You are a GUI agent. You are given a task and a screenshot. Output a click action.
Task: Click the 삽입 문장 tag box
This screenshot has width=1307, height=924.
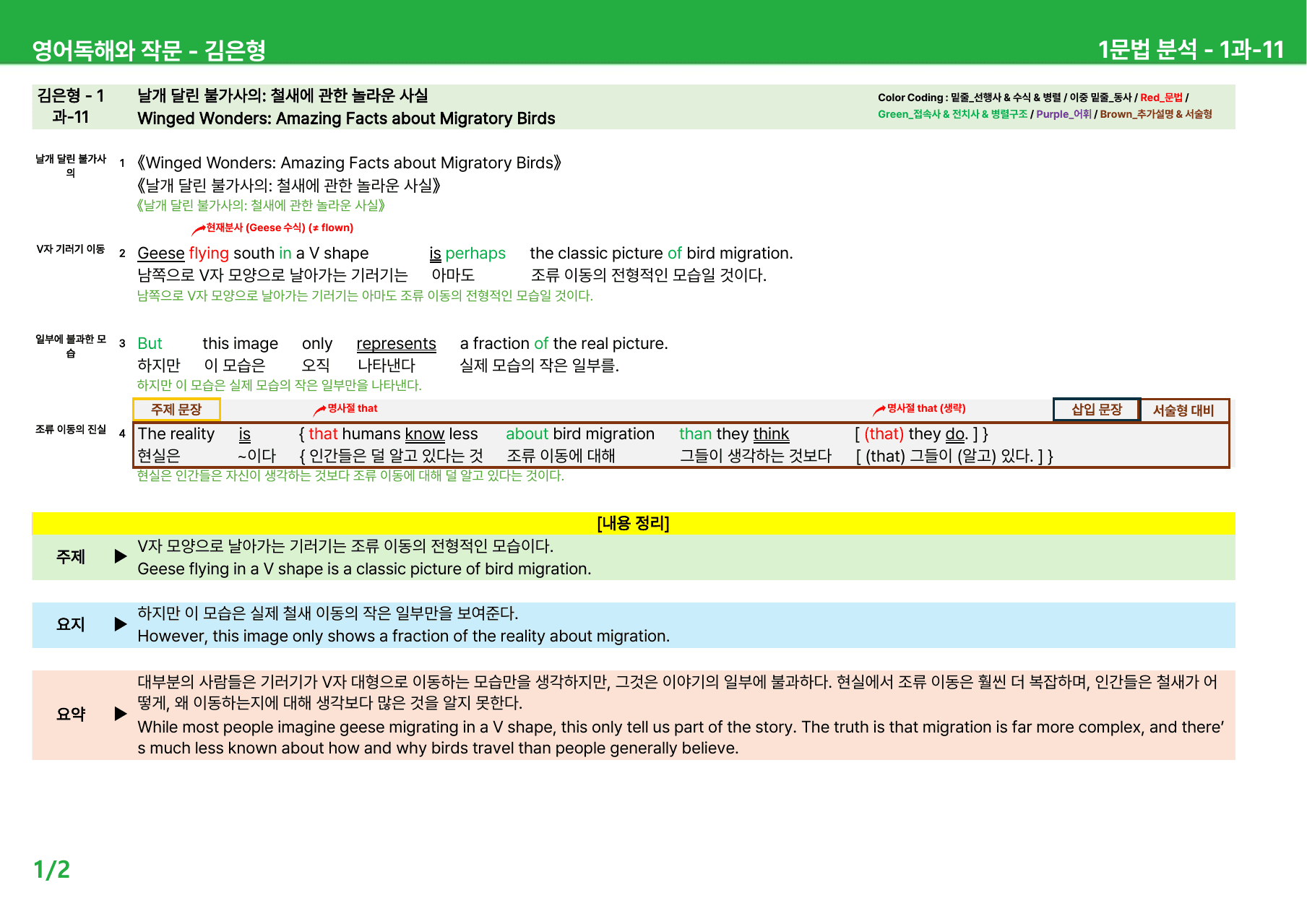pyautogui.click(x=1096, y=410)
